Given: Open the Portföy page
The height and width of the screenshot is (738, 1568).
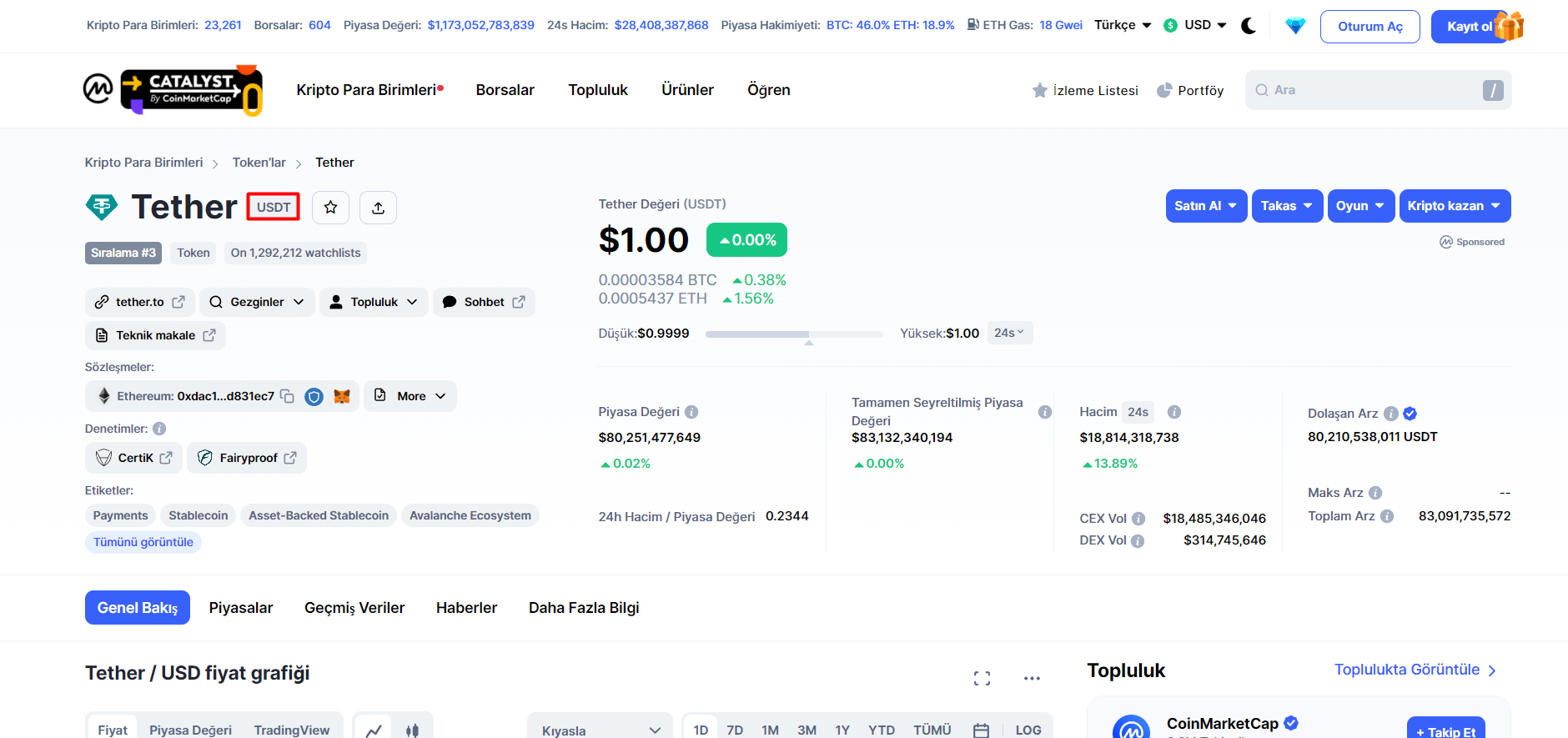Looking at the screenshot, I should [x=1190, y=90].
